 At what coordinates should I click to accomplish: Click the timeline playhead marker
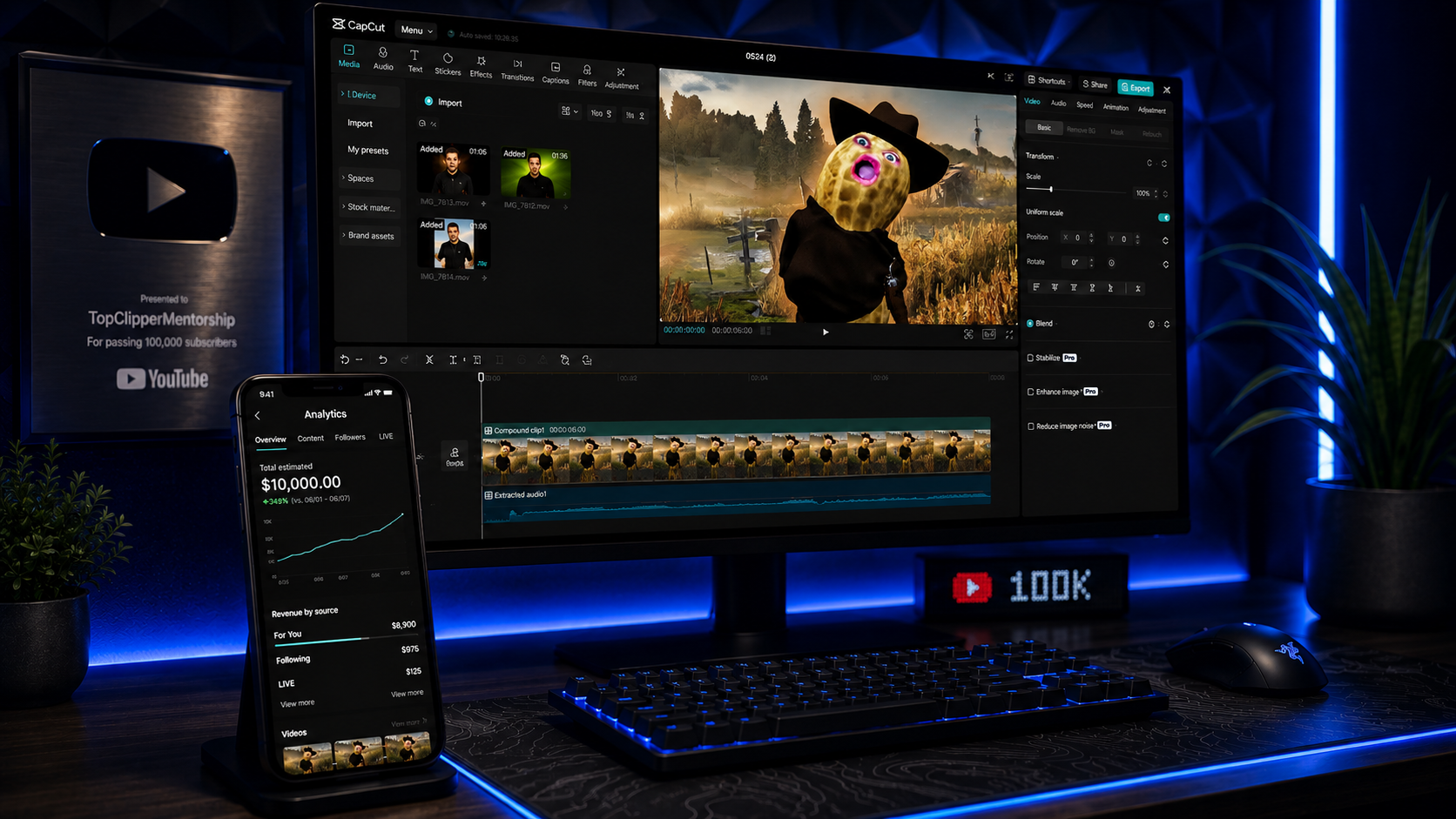click(x=481, y=377)
